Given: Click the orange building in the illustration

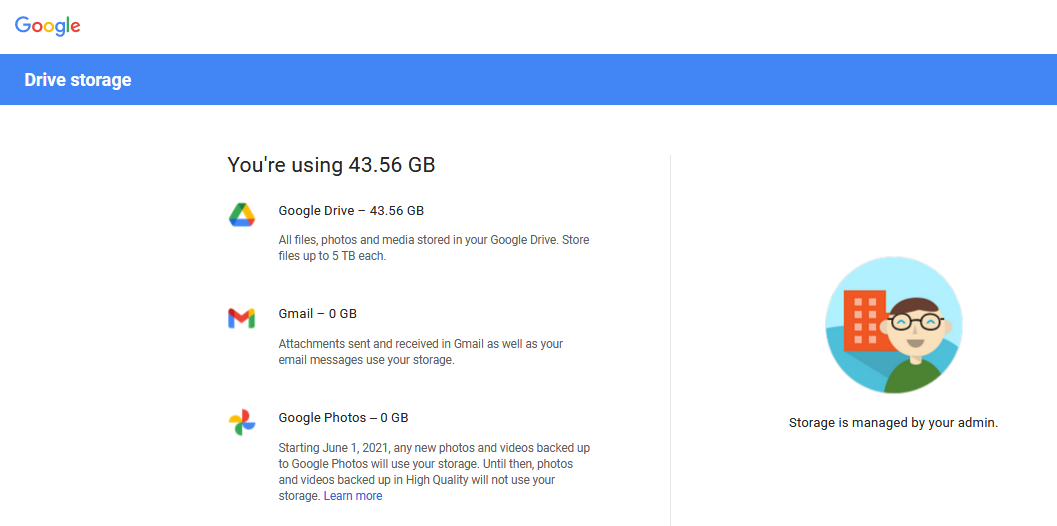Looking at the screenshot, I should 864,320.
